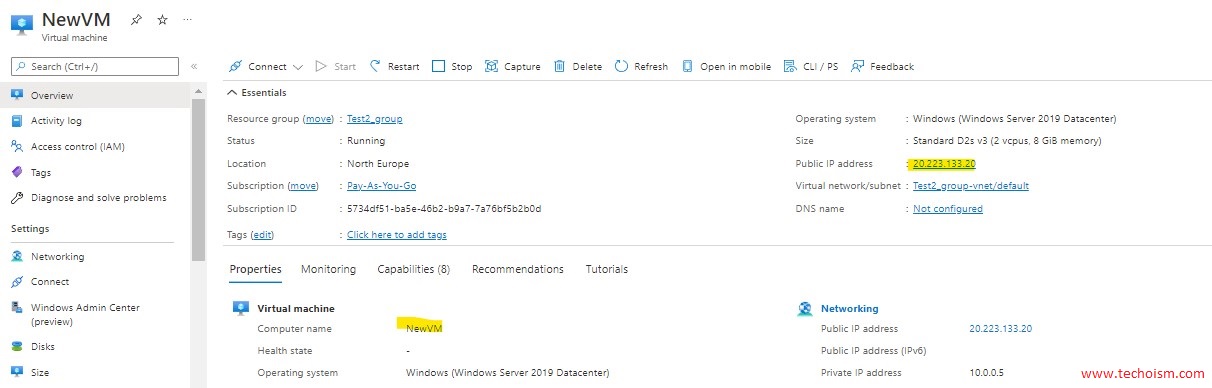The width and height of the screenshot is (1212, 388).
Task: Mark NewVM as favorite with star icon
Action: pyautogui.click(x=163, y=20)
